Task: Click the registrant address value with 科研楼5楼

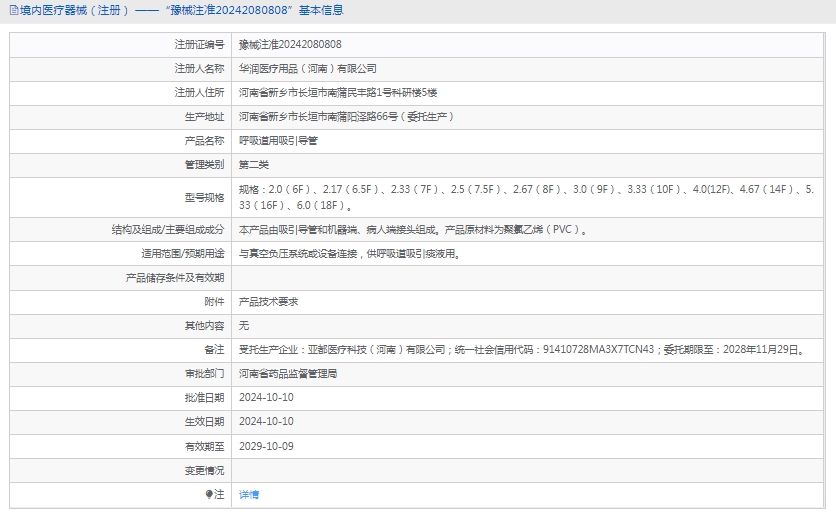Action: tap(338, 93)
